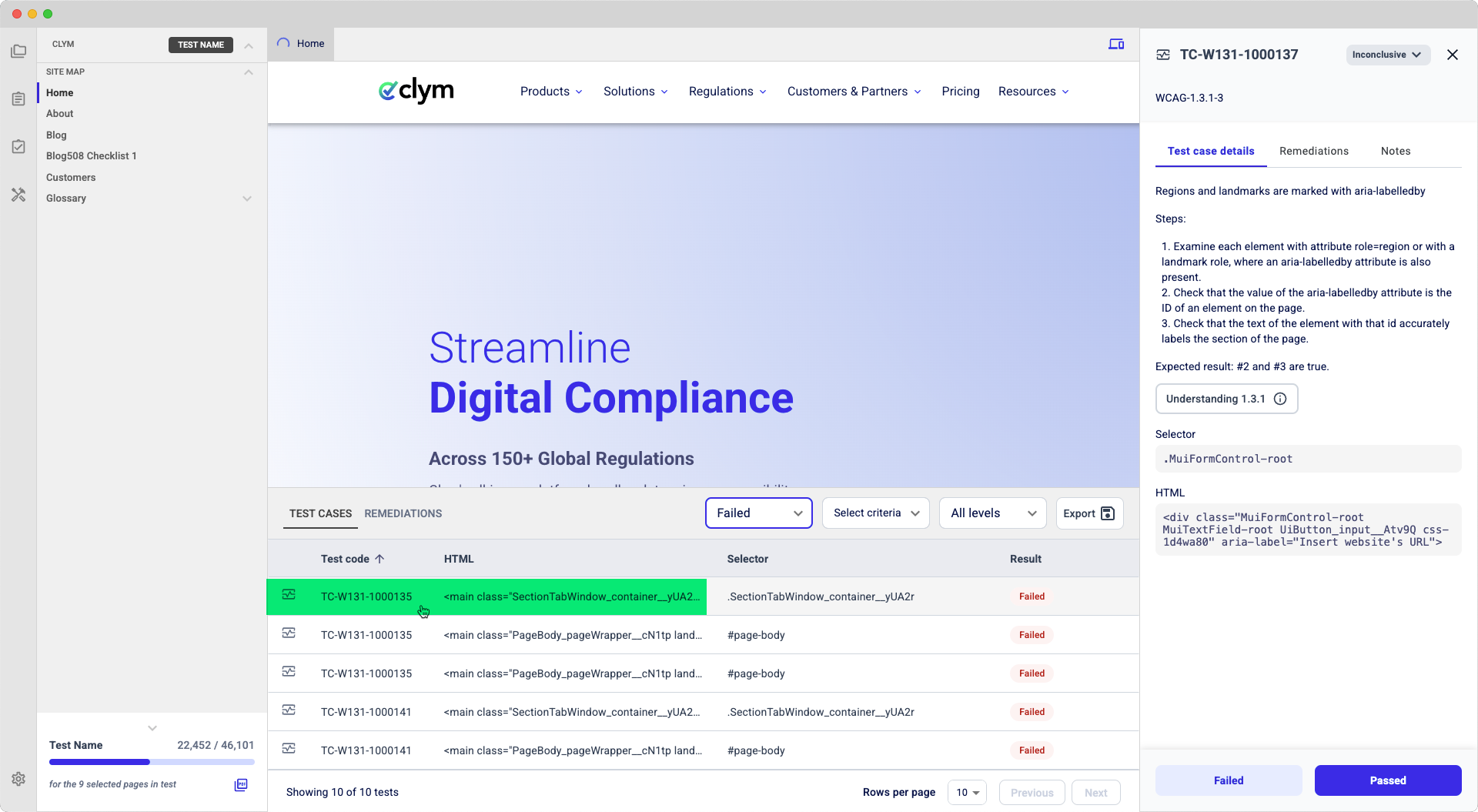Click the clym logo
1478x812 pixels.
pos(416,91)
